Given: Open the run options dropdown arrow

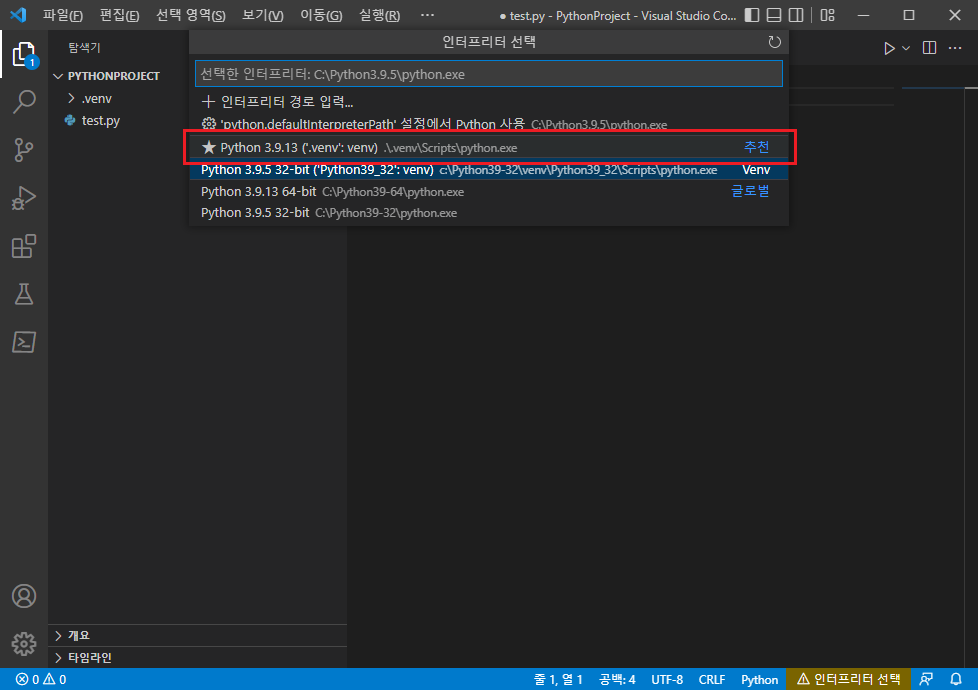Looking at the screenshot, I should tap(906, 48).
